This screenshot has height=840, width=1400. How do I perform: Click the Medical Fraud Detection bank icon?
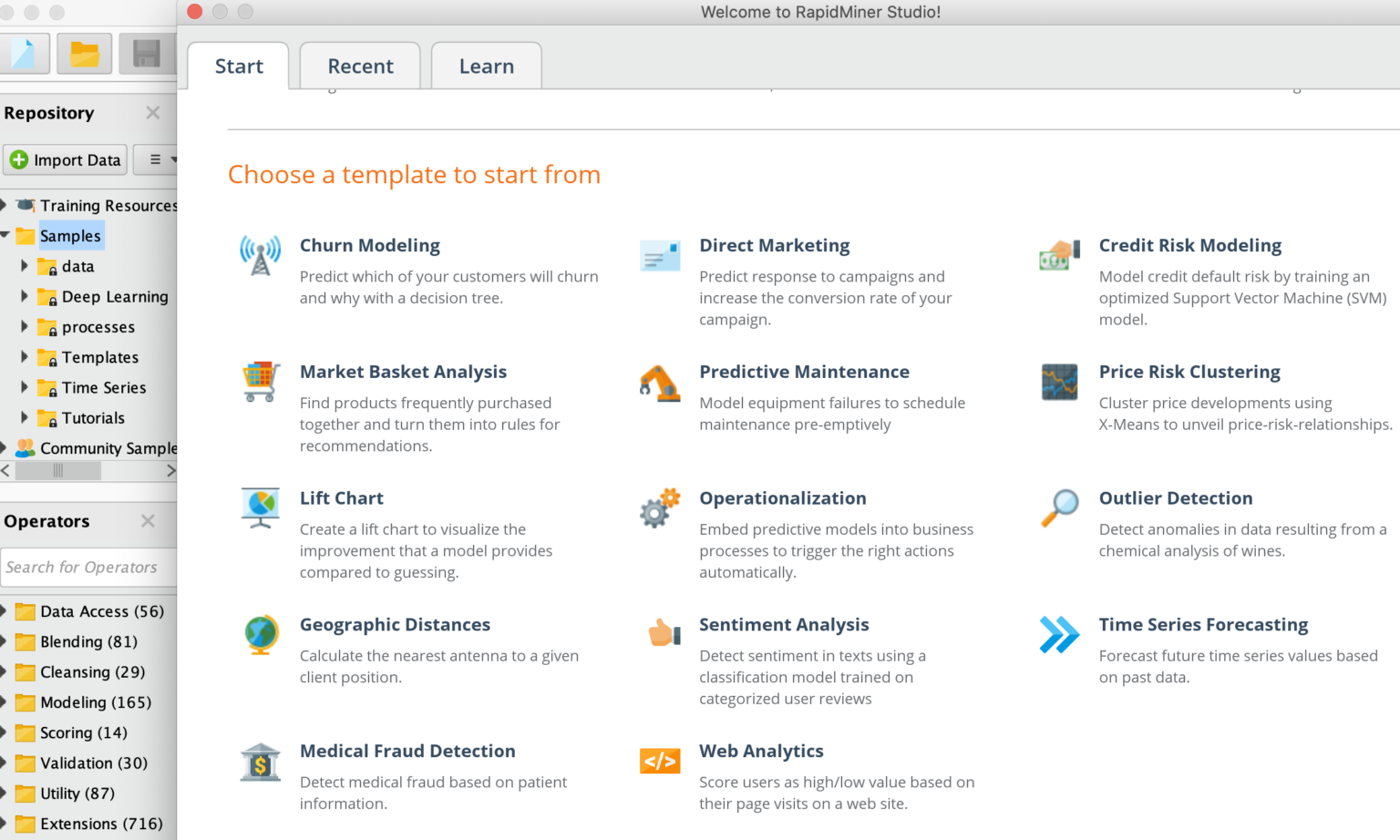point(261,762)
